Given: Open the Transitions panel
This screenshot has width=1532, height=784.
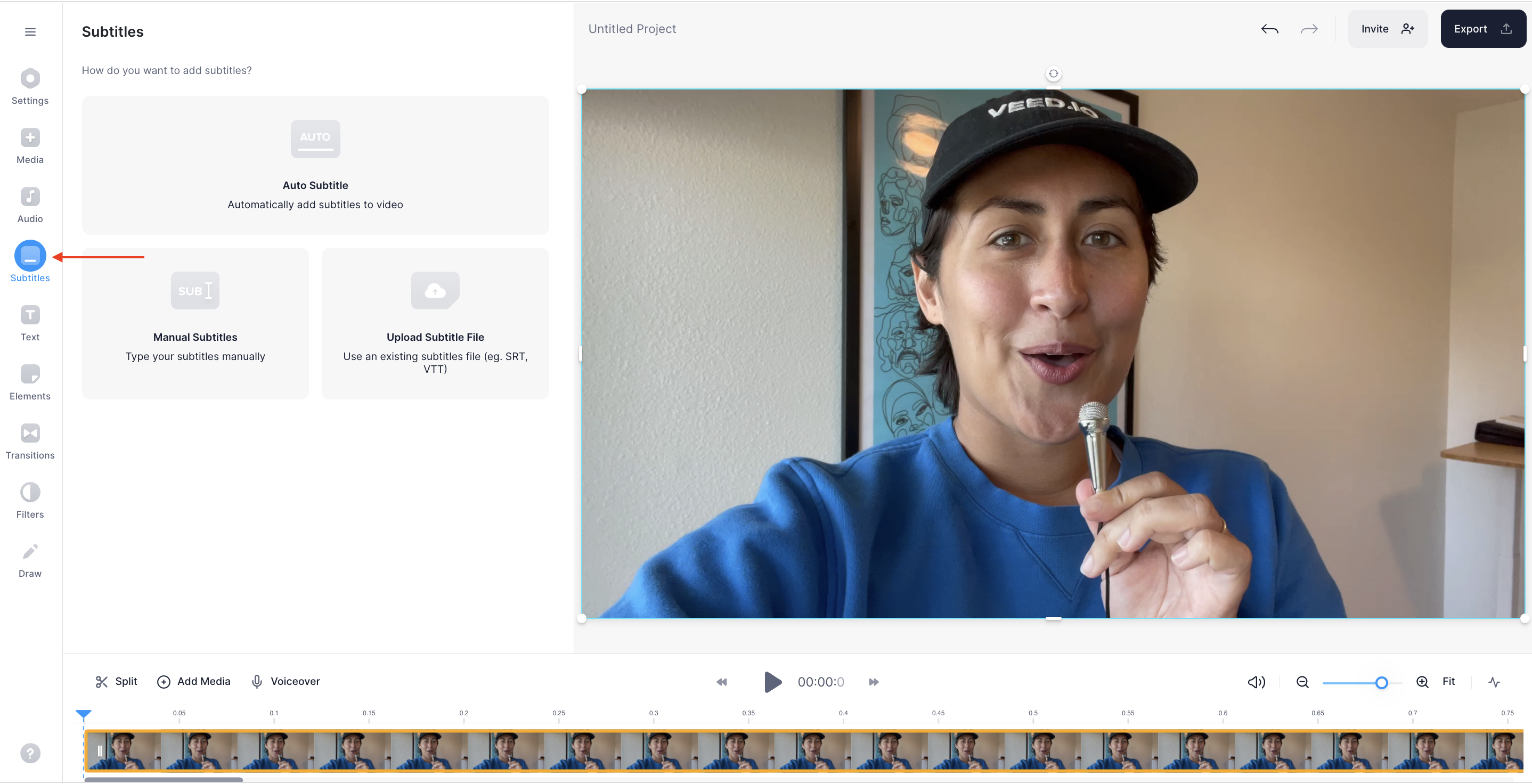Looking at the screenshot, I should [x=30, y=433].
